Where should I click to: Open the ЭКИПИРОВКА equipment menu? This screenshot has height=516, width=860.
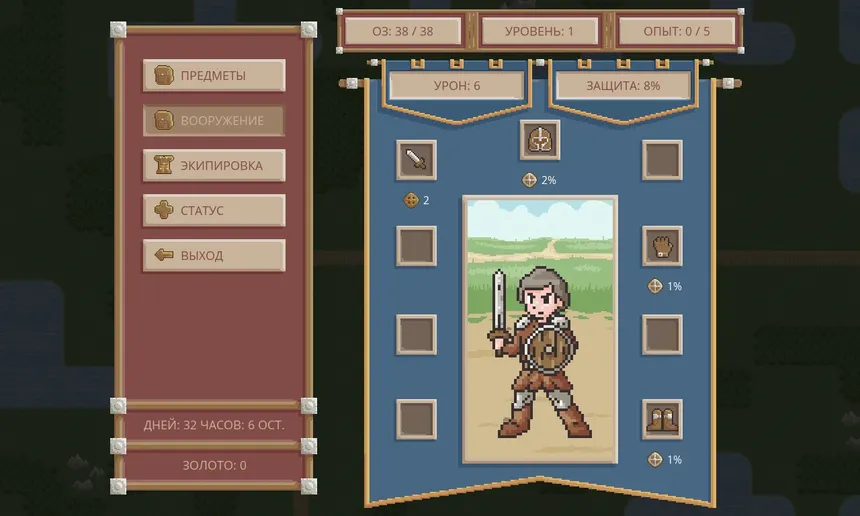tap(214, 165)
